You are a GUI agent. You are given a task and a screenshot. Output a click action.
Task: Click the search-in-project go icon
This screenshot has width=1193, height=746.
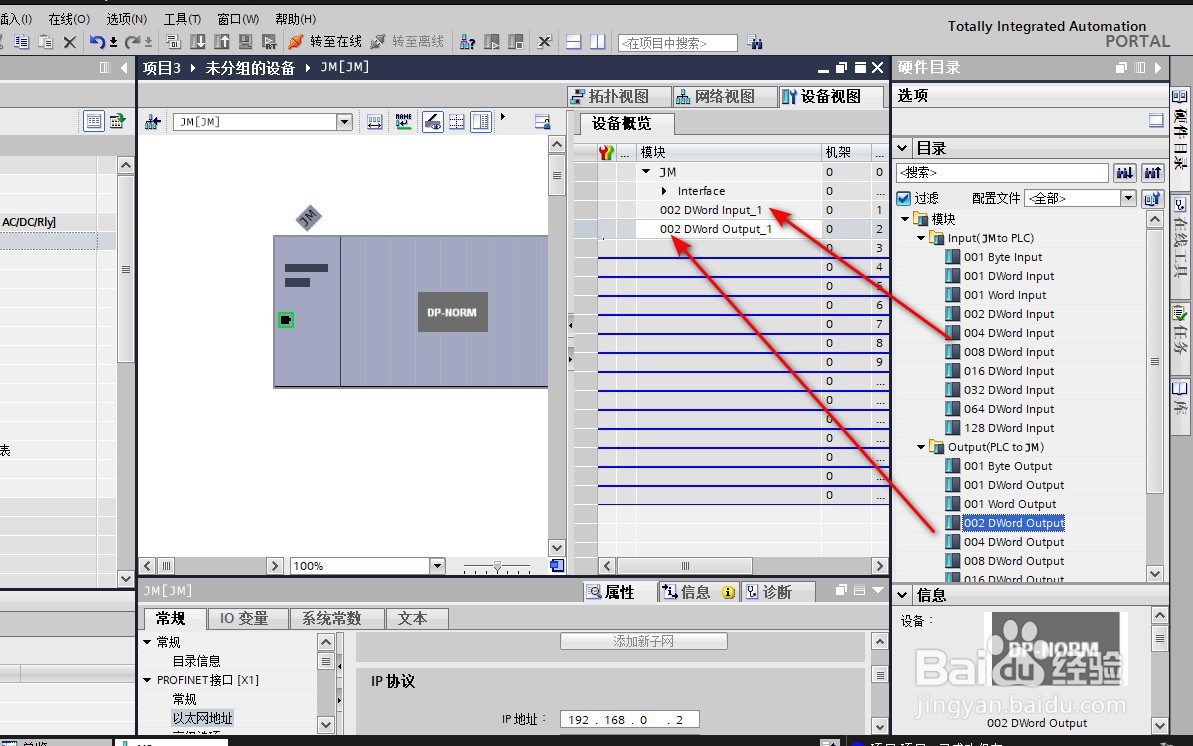754,43
